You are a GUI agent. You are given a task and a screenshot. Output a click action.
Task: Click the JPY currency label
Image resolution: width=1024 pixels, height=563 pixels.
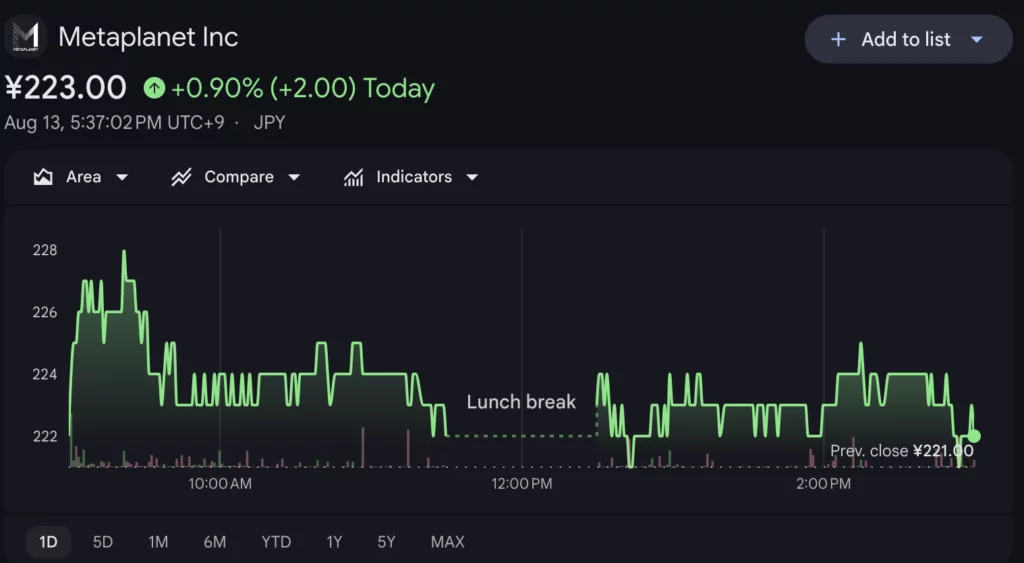pyautogui.click(x=269, y=123)
